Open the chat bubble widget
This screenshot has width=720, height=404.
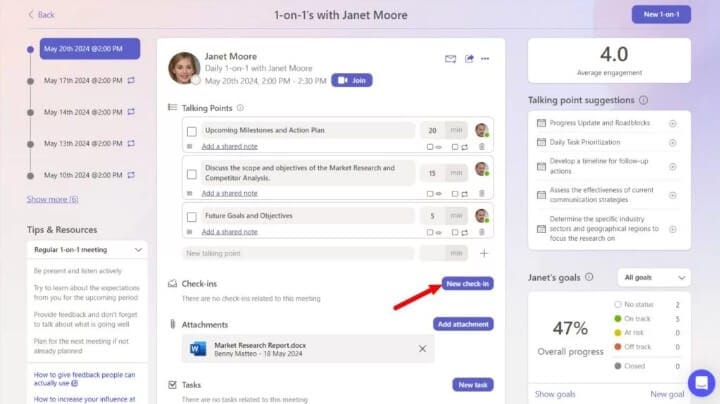[x=701, y=382]
